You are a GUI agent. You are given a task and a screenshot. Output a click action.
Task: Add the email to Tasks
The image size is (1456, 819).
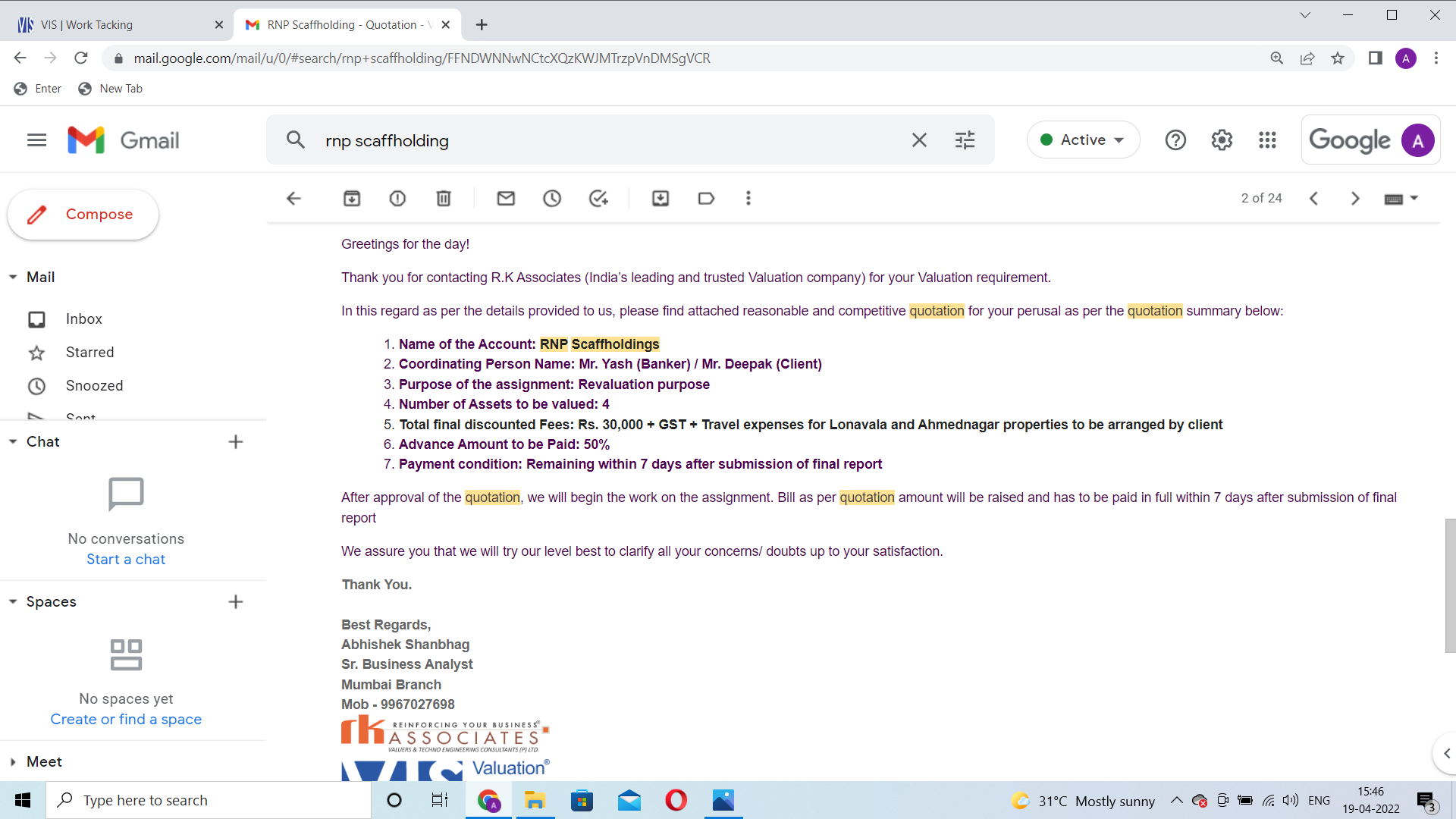598,199
